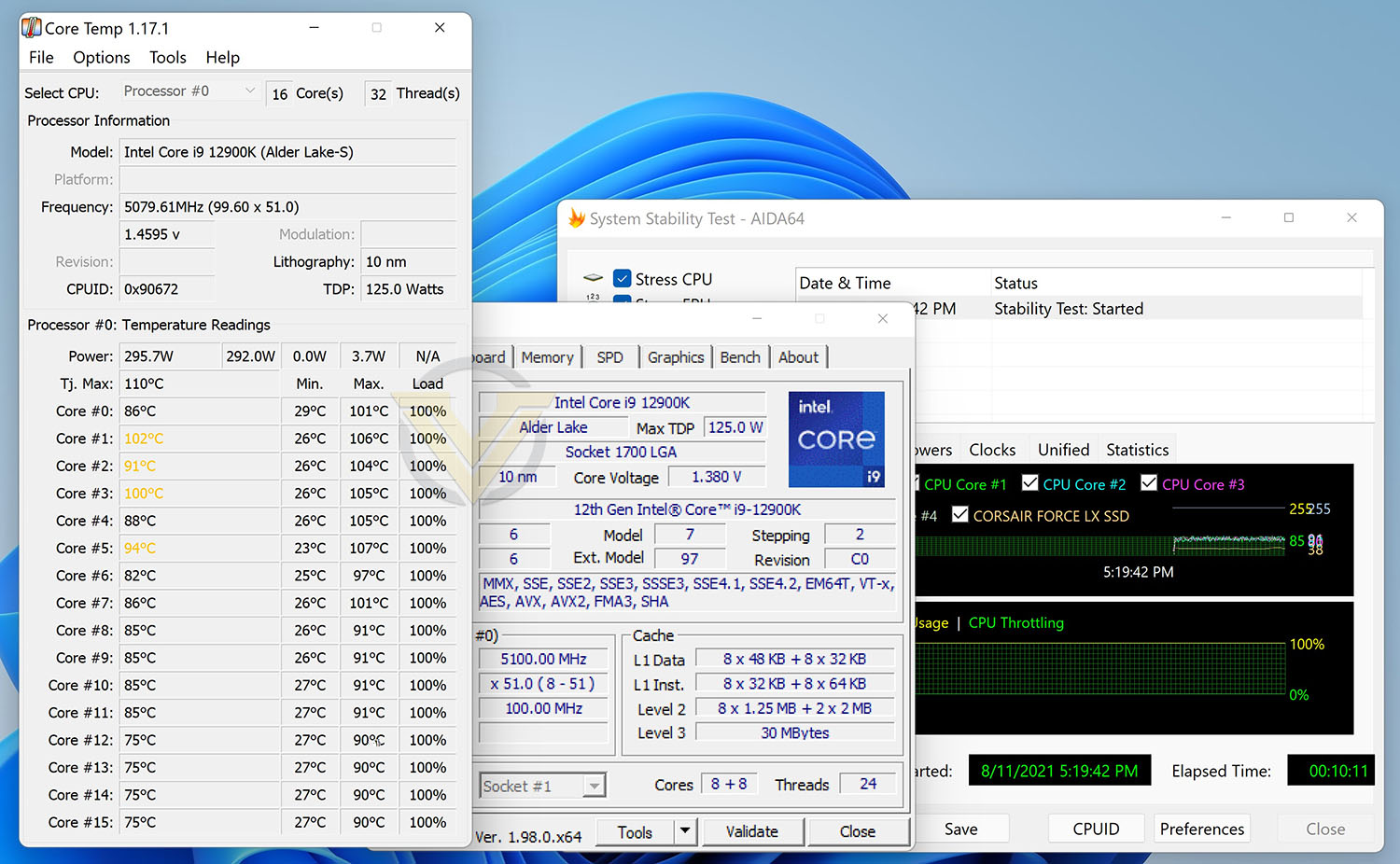
Task: Open the Select CPU Processor #0 dropdown
Action: [x=189, y=91]
